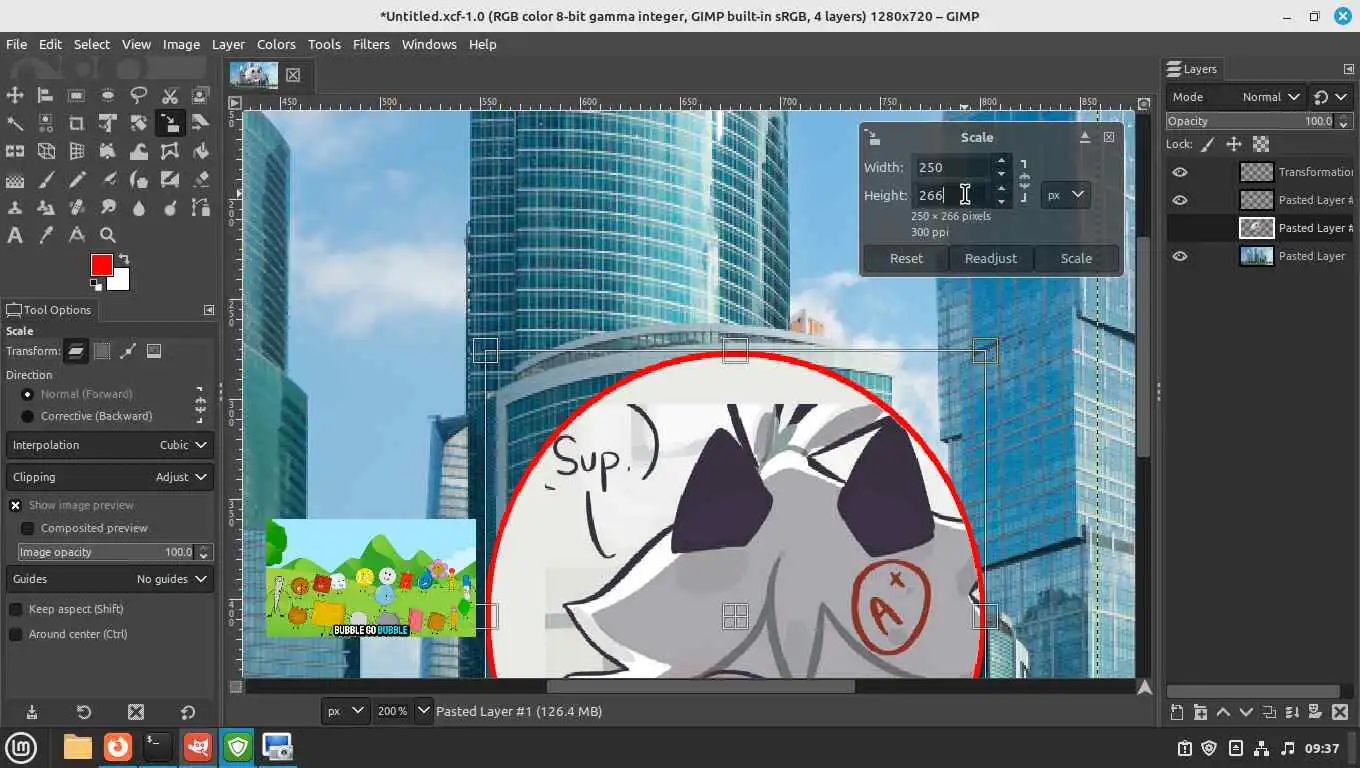Hide the bottom Pasted Layer
The width and height of the screenshot is (1360, 768).
click(x=1180, y=256)
